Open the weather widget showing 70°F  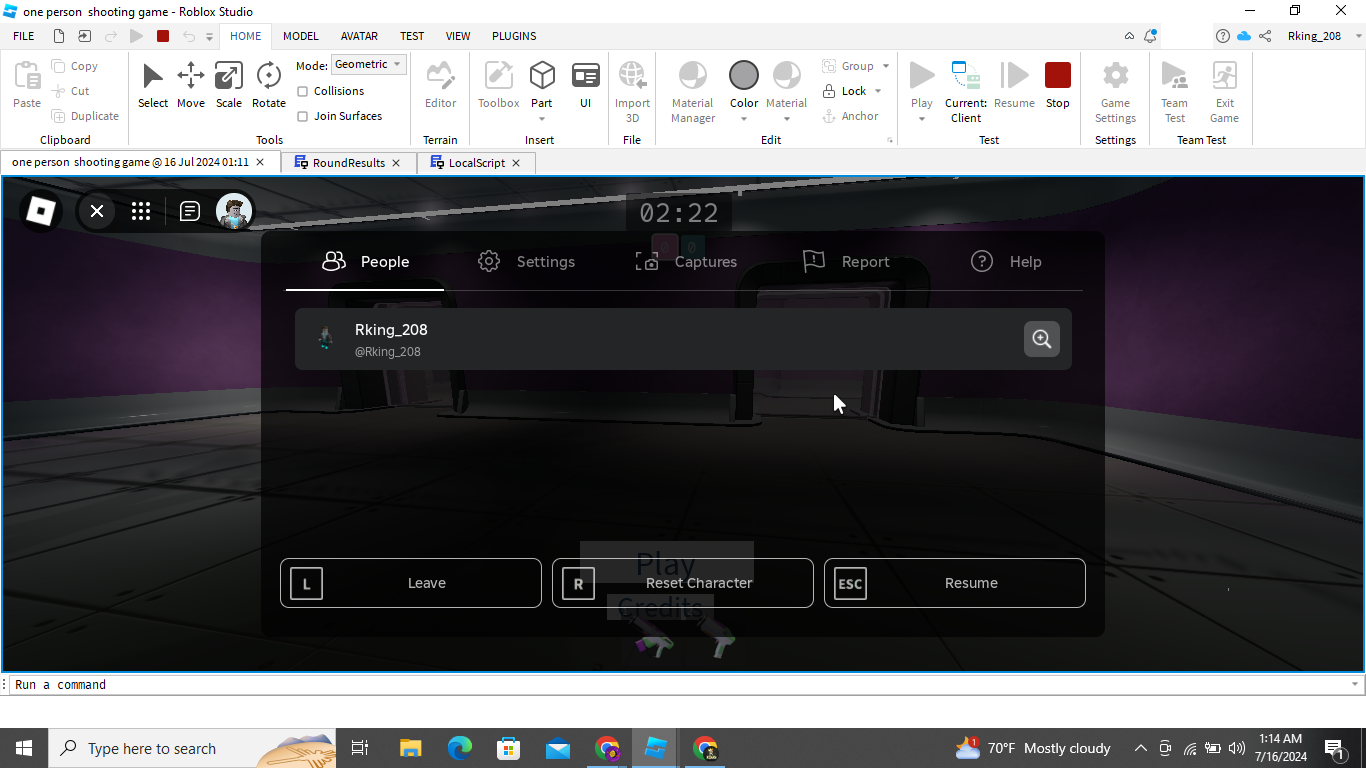point(1033,748)
